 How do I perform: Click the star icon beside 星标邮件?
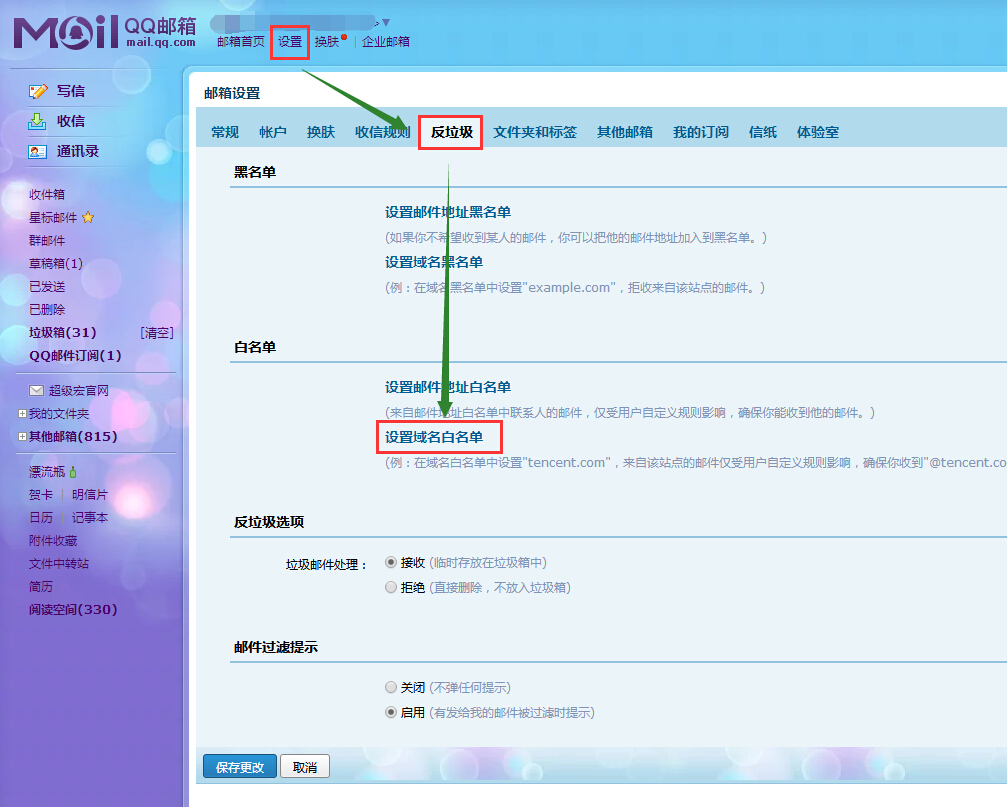[x=88, y=217]
